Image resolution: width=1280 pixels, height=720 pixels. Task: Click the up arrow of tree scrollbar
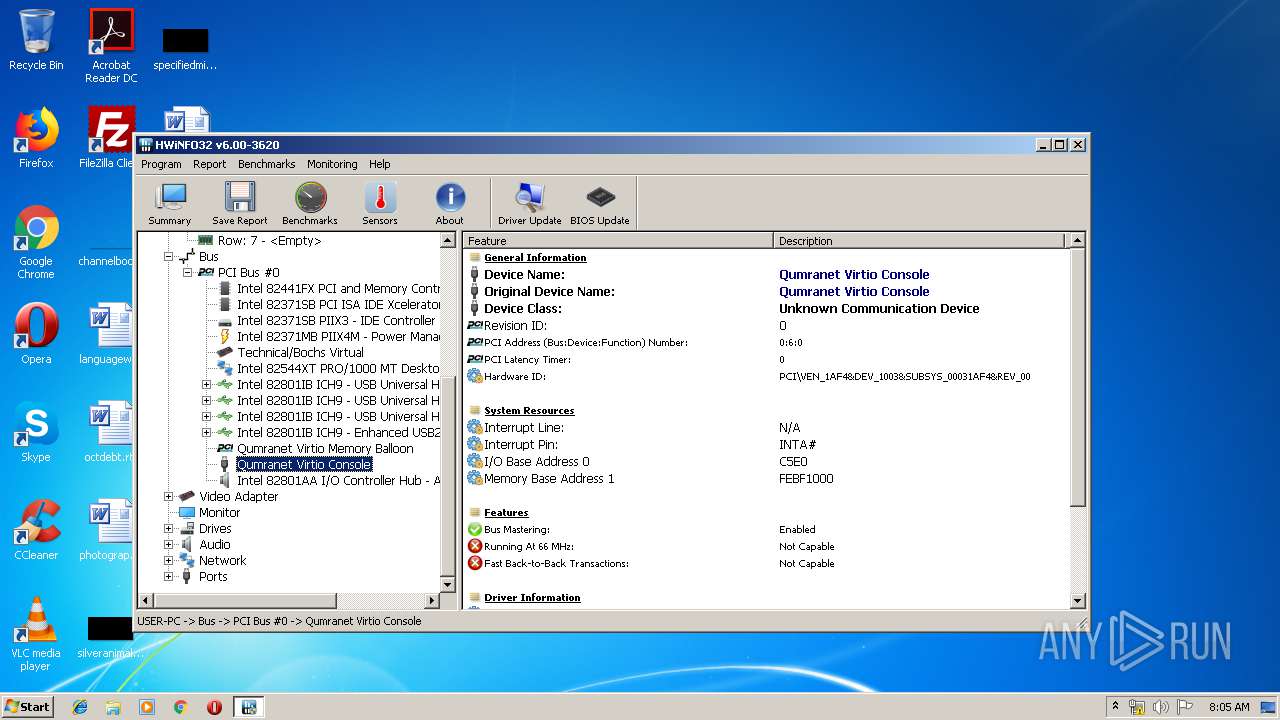pos(447,241)
